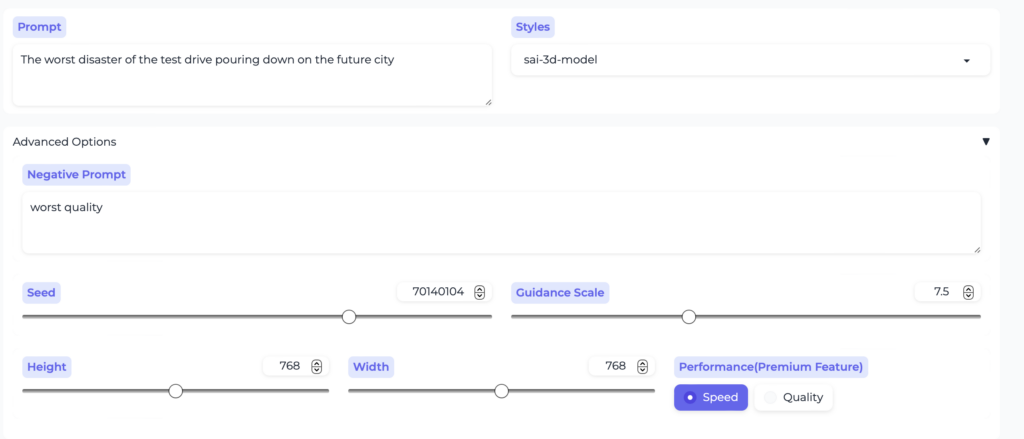1024x439 pixels.
Task: Select the Speed performance option
Action: tap(710, 397)
